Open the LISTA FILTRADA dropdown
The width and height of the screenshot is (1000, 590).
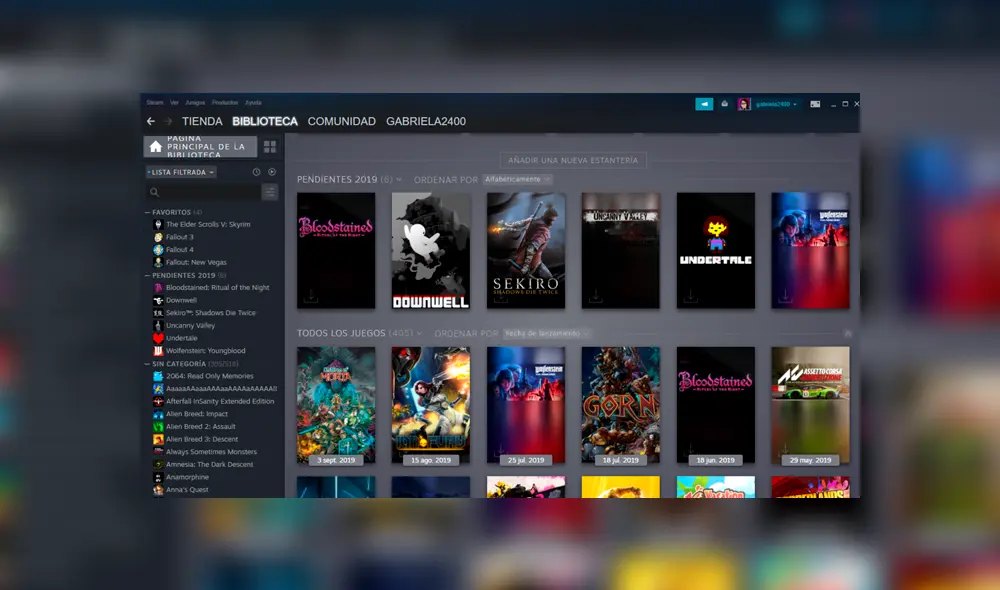(180, 172)
